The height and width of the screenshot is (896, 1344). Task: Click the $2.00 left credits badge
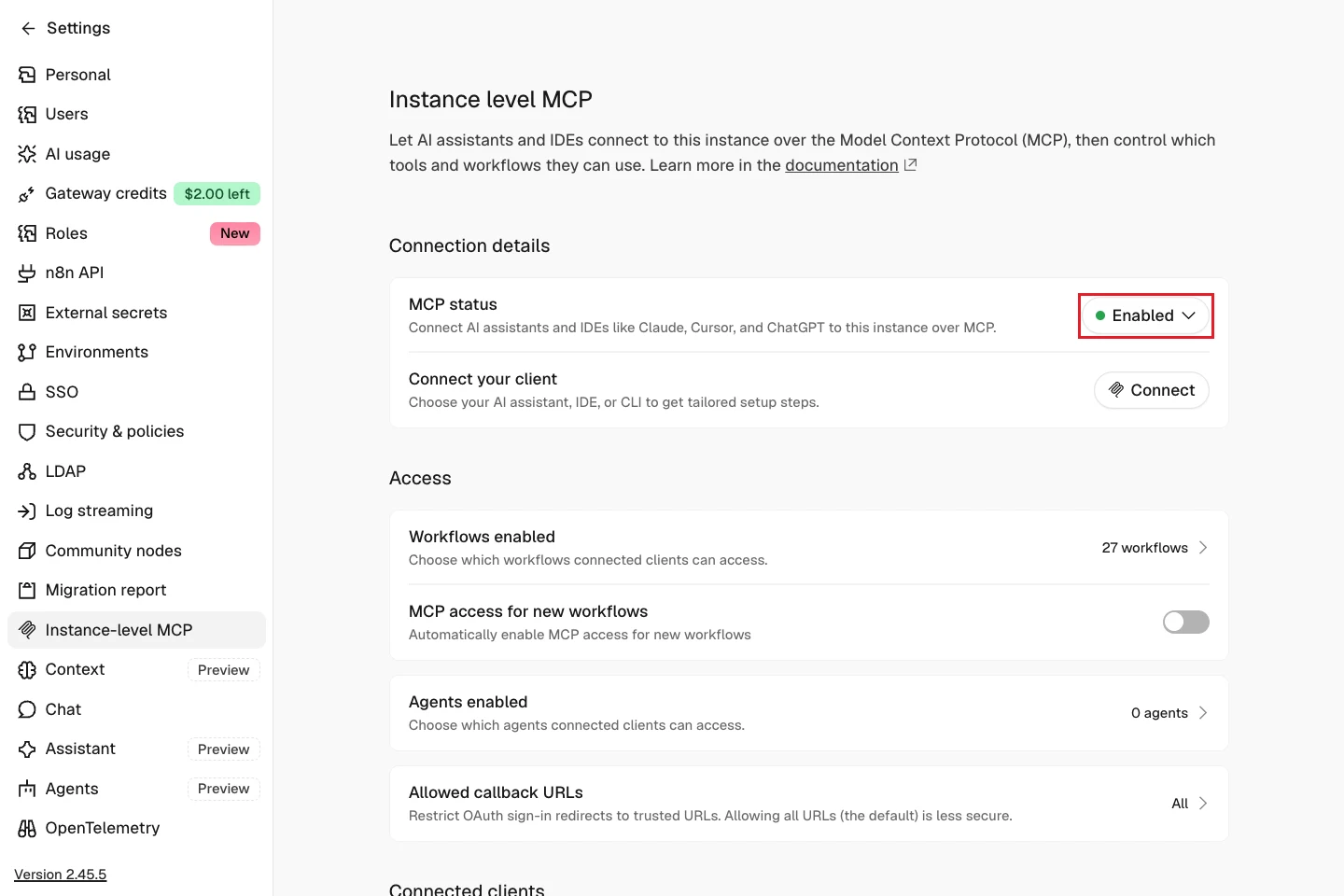(217, 194)
